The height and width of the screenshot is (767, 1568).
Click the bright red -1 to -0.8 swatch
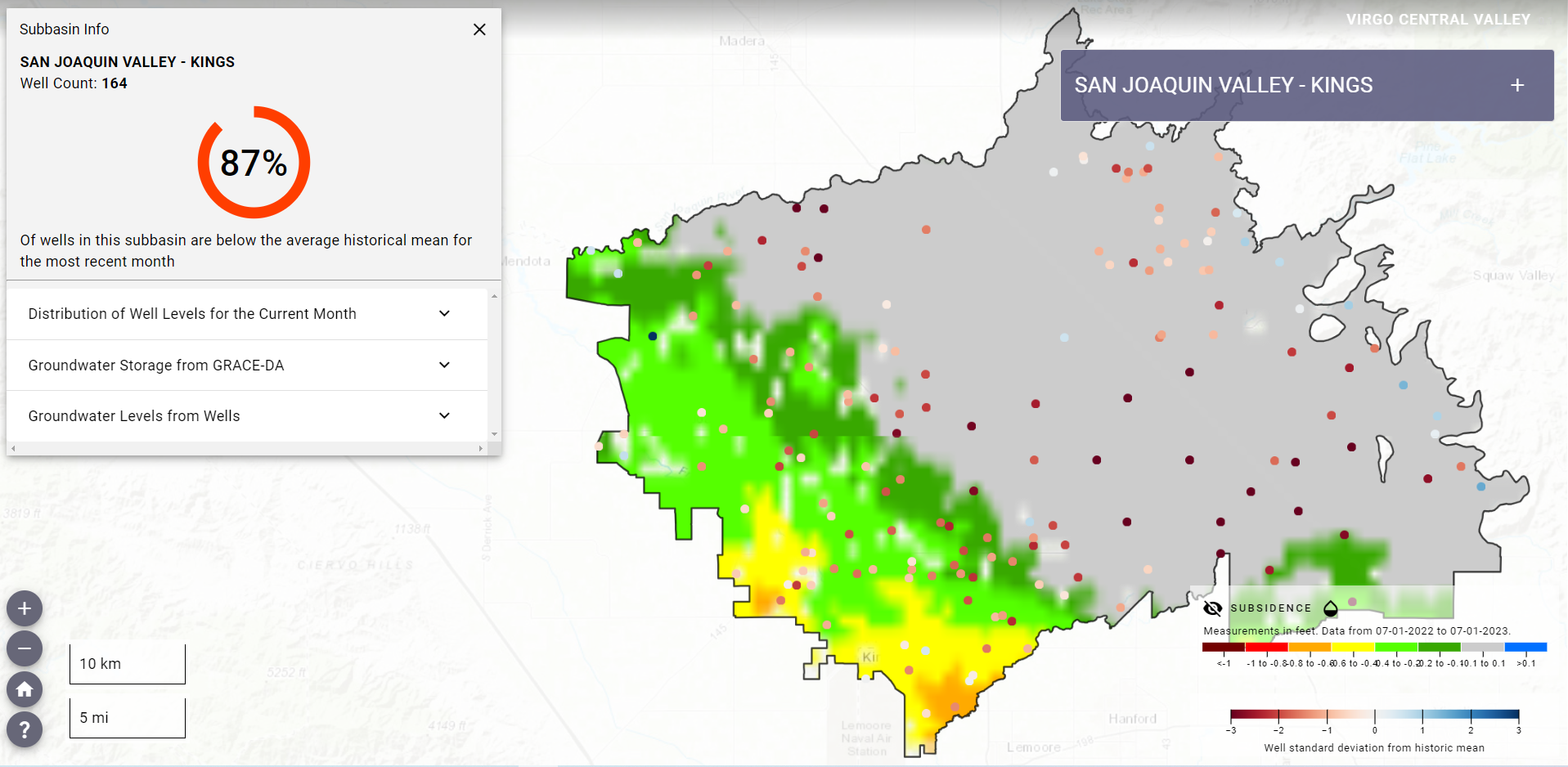click(x=1266, y=647)
